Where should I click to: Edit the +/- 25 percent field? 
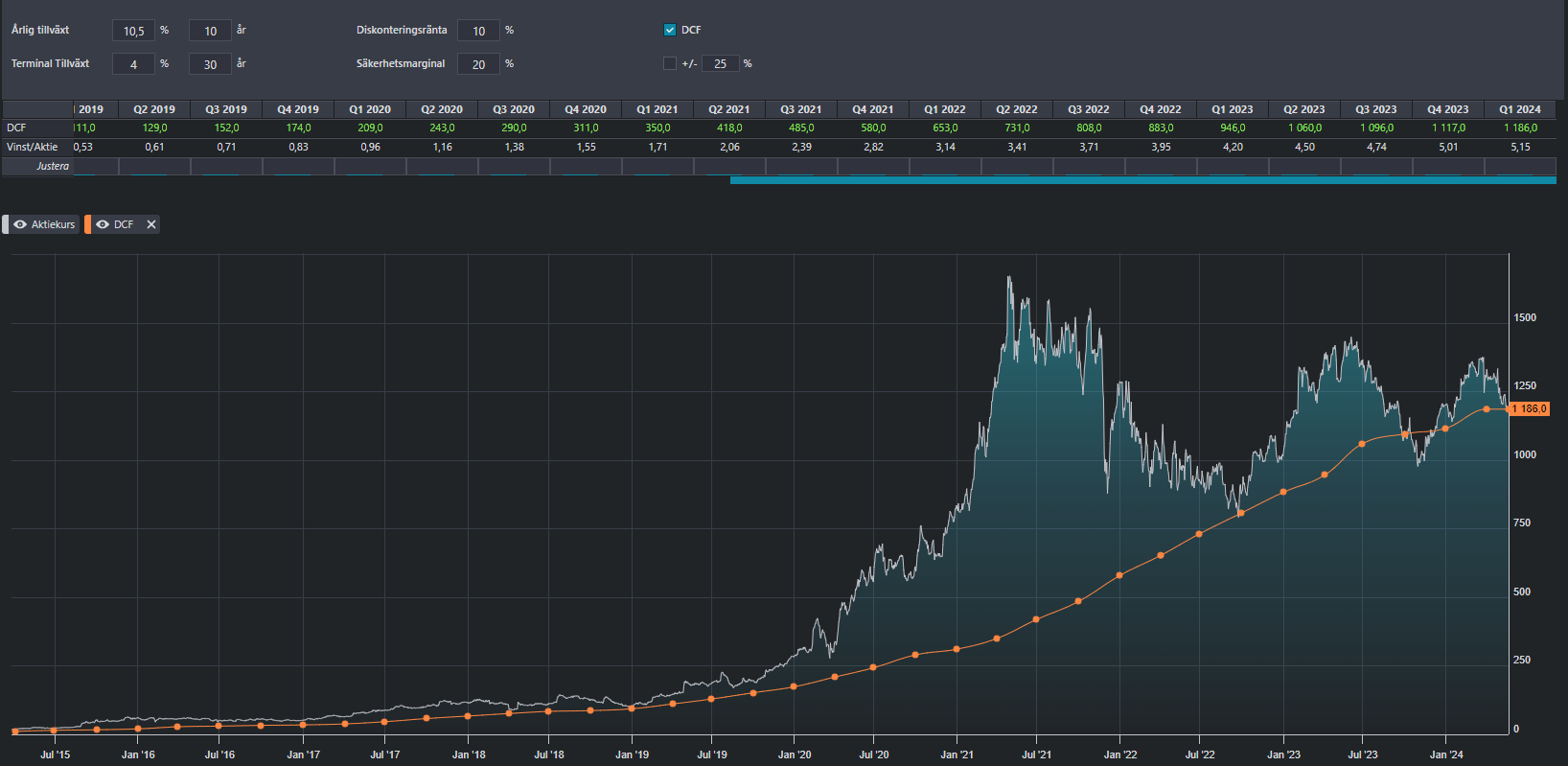(x=720, y=63)
